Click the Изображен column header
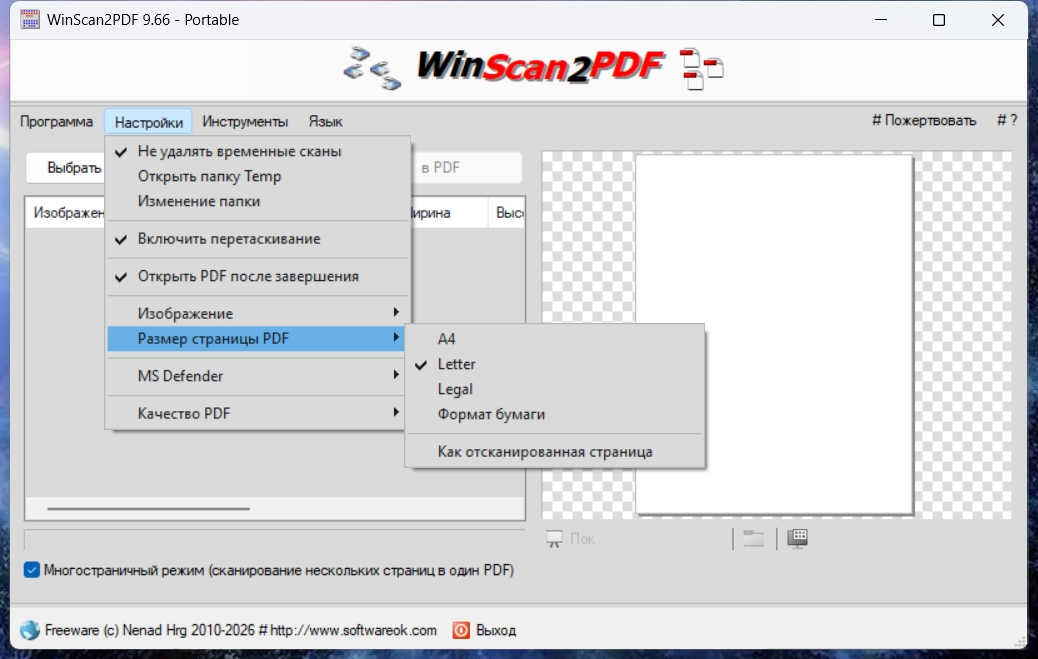 [66, 213]
